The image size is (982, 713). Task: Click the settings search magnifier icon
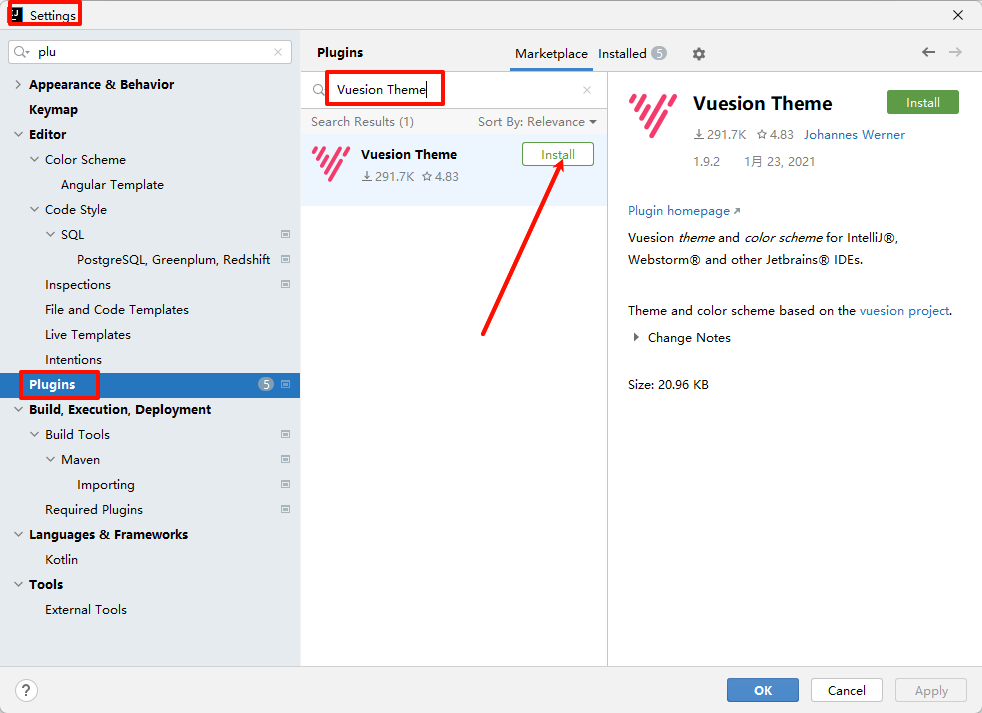pos(21,52)
